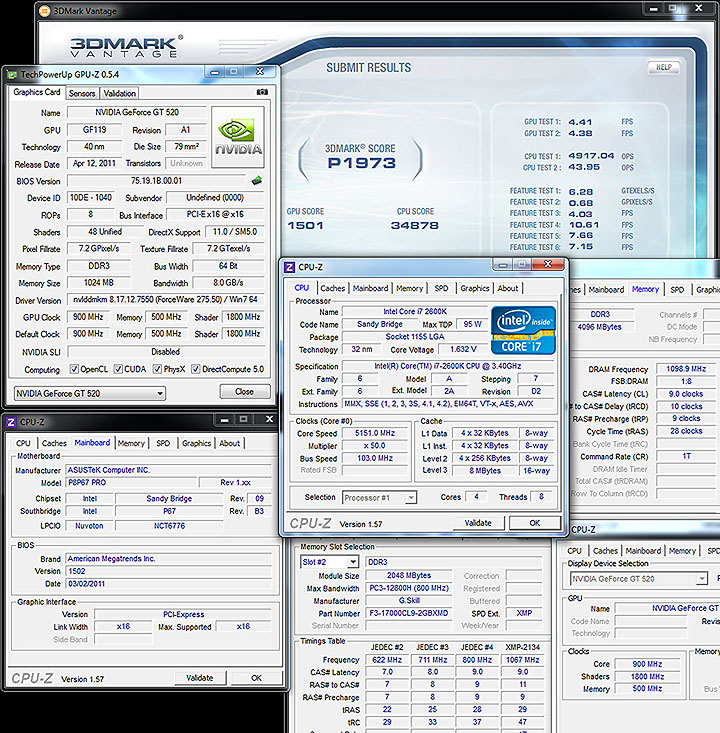Select Caches tab in Mainboard CPU-Z window
This screenshot has height=733, width=720.
click(54, 443)
